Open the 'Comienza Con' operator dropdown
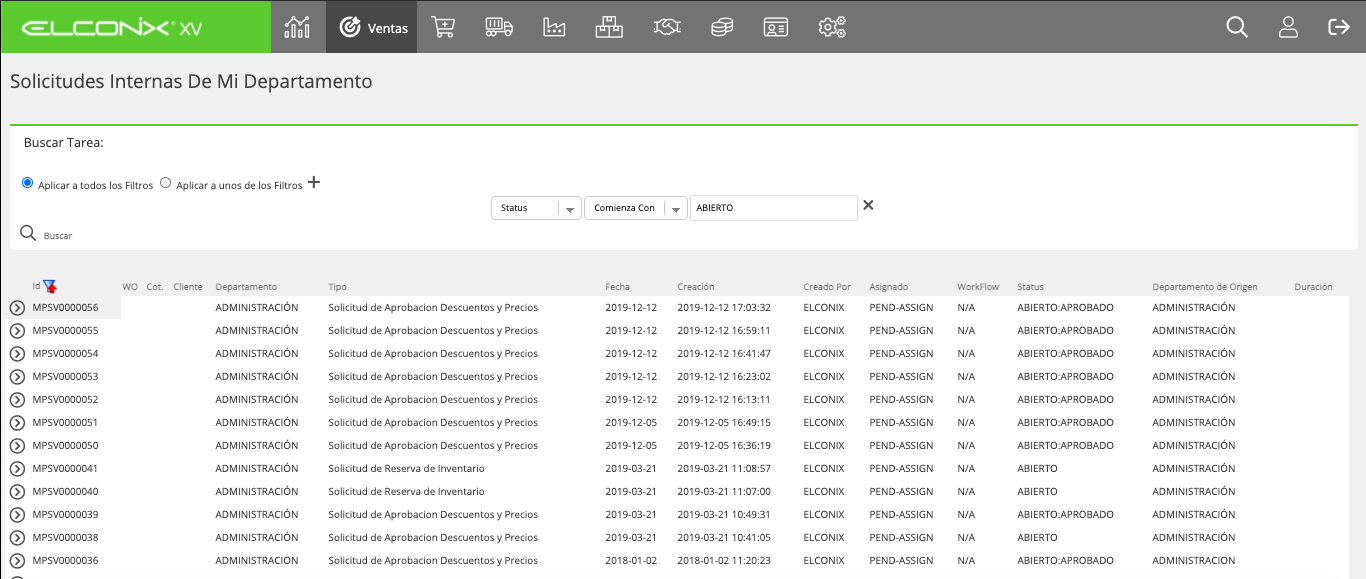This screenshot has height=579, width=1366. [x=636, y=208]
